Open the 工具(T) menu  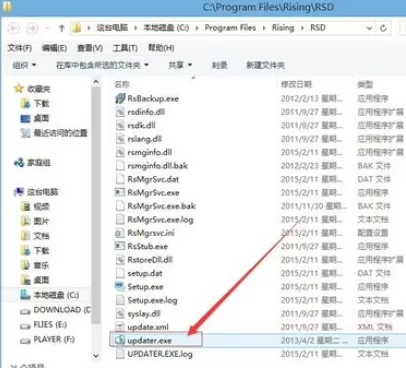(125, 48)
